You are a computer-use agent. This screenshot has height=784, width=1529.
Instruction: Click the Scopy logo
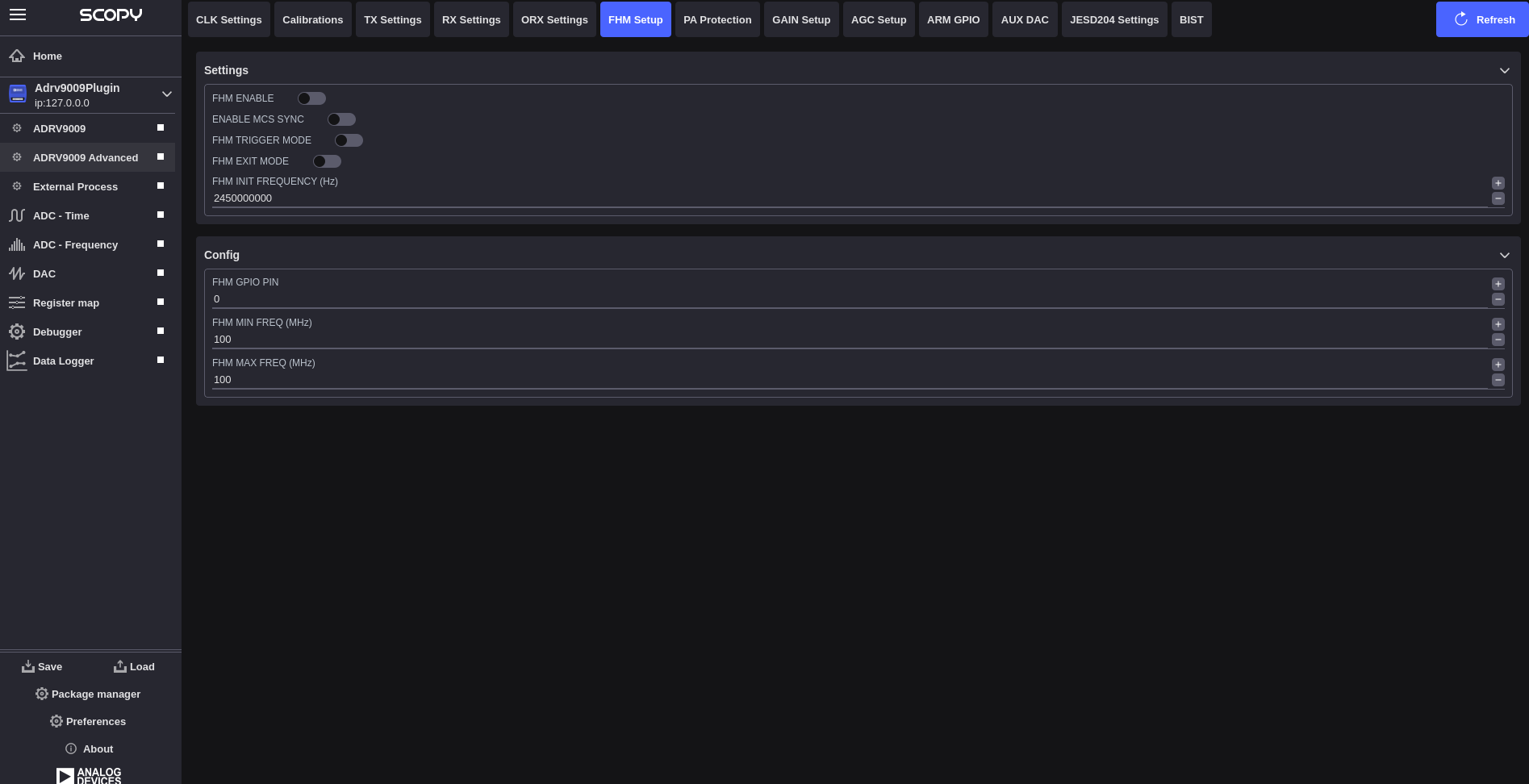tap(111, 15)
